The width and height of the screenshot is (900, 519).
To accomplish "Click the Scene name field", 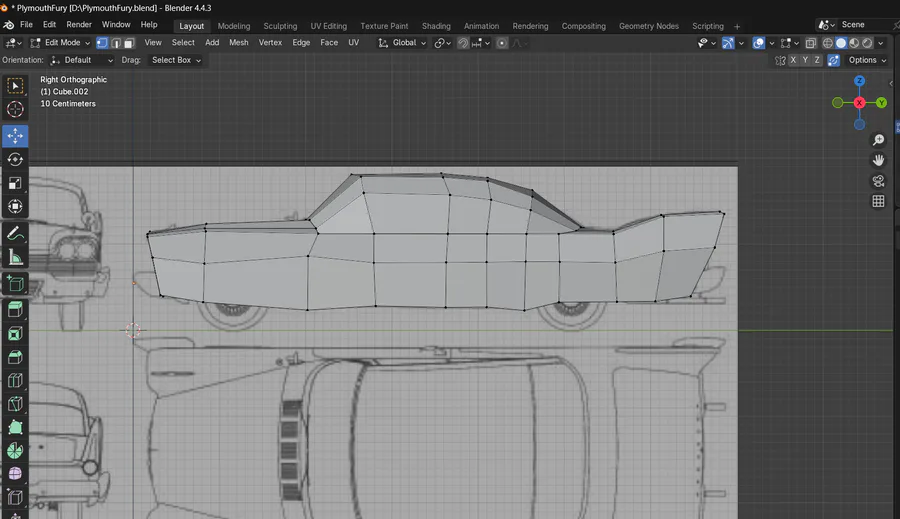I will [x=866, y=25].
